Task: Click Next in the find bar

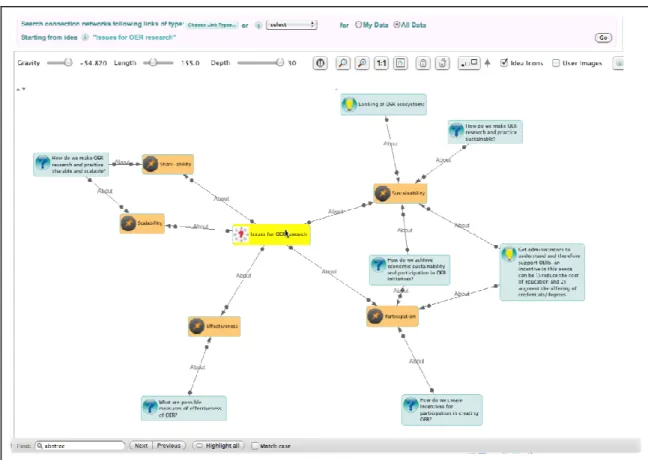Action: point(141,446)
